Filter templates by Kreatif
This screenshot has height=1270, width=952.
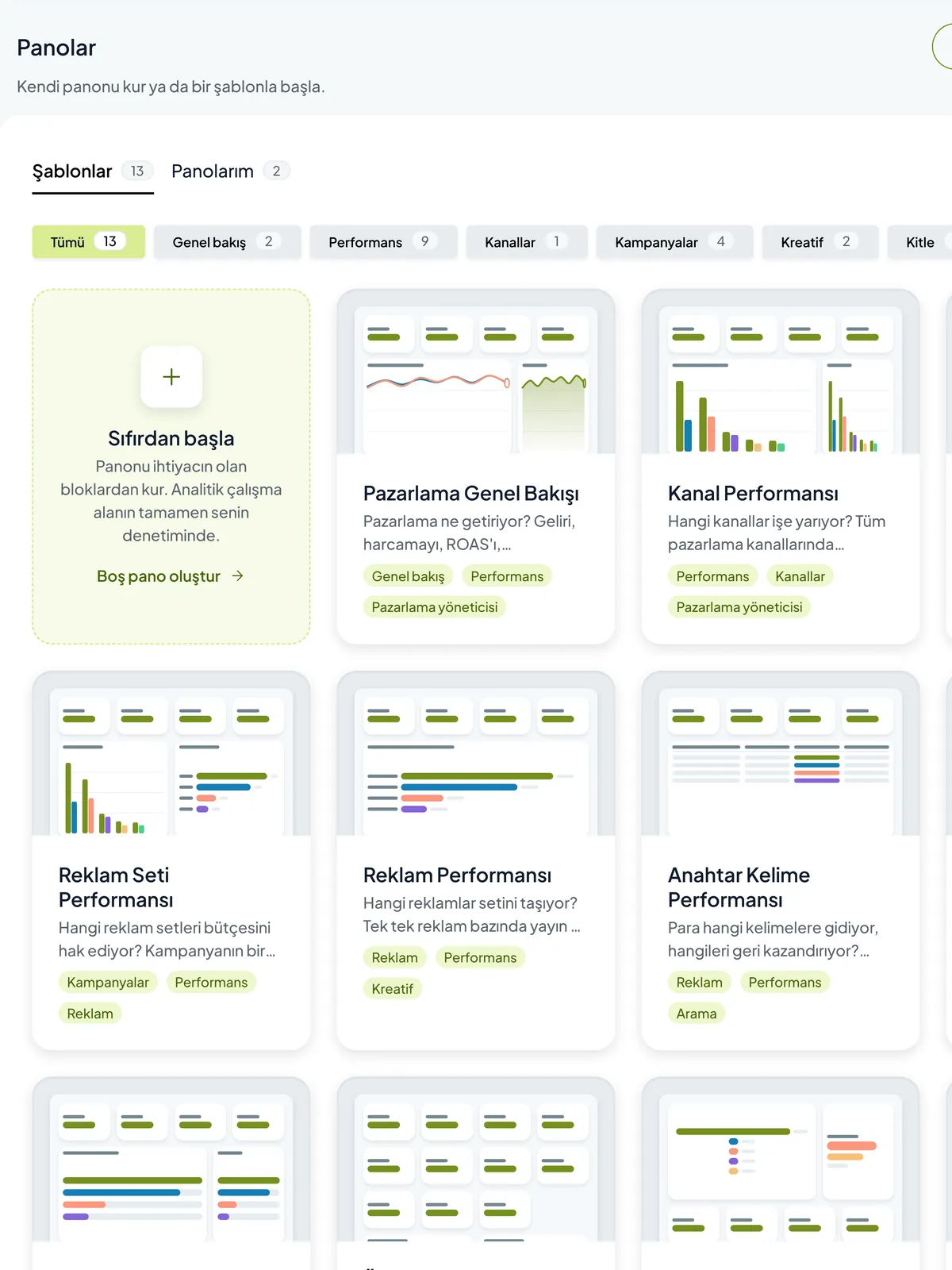tap(820, 242)
